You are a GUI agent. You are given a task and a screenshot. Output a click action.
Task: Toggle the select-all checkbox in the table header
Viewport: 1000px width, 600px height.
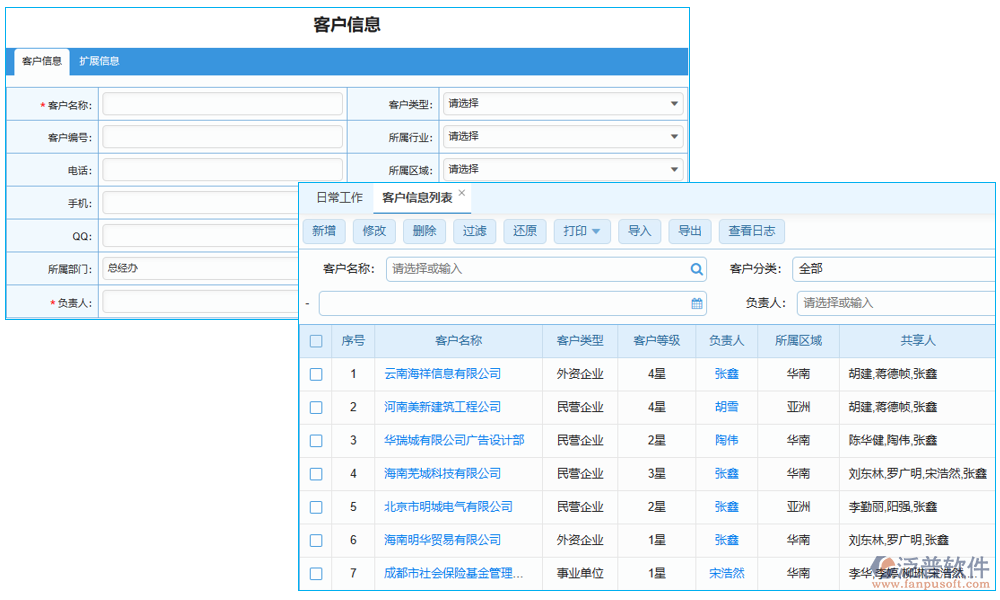click(316, 340)
